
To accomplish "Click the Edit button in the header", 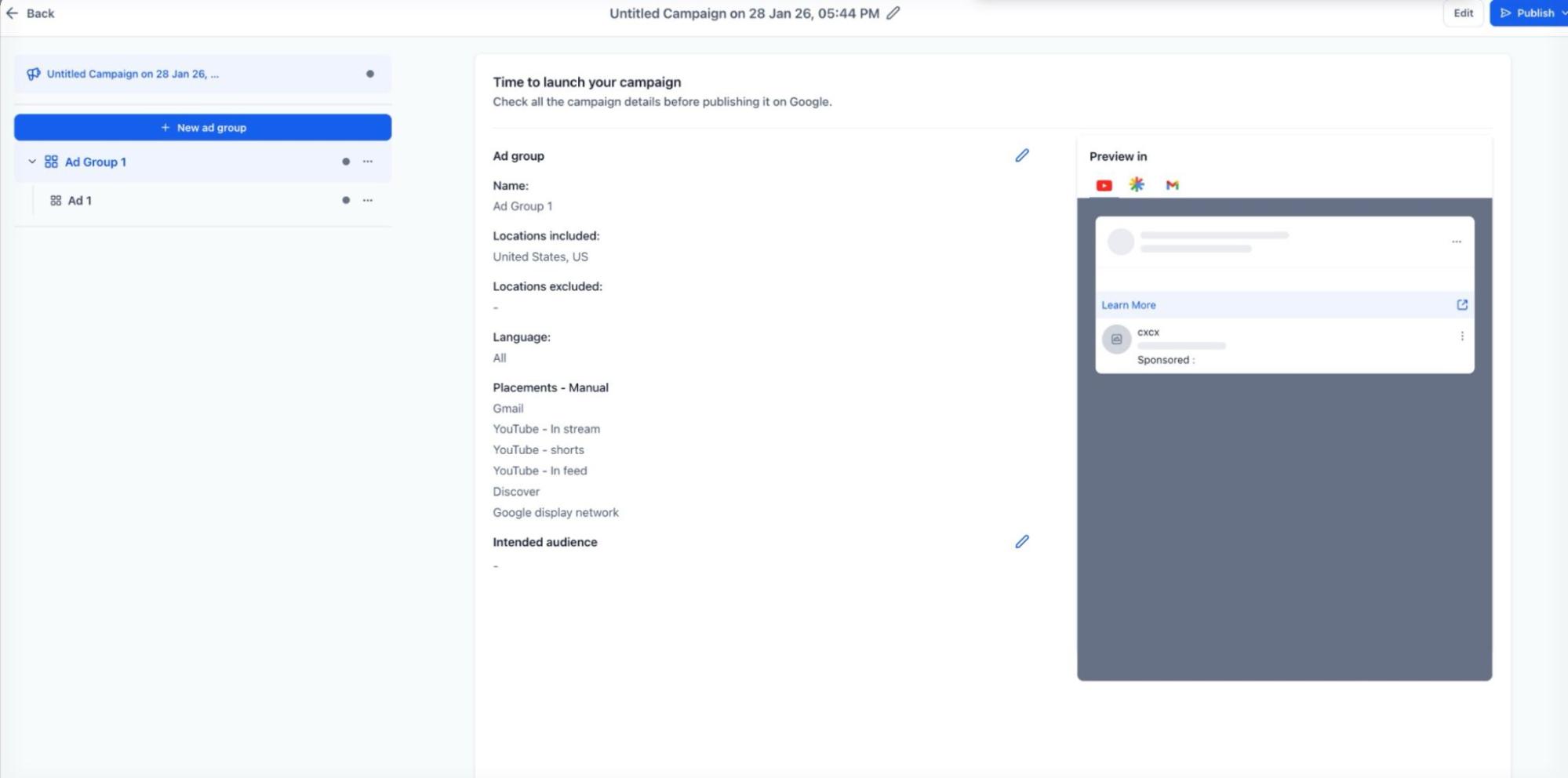I will tap(1463, 13).
